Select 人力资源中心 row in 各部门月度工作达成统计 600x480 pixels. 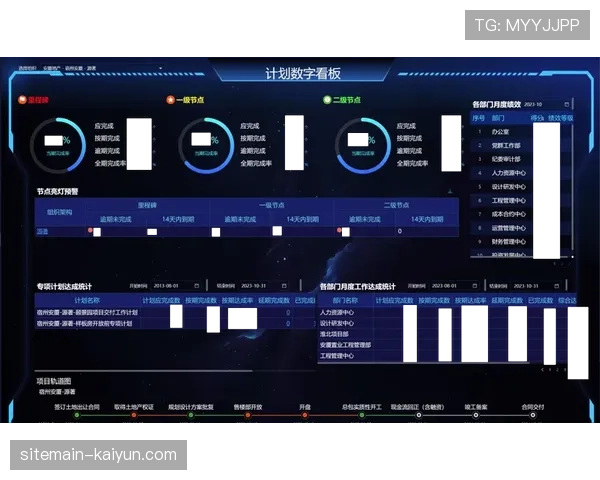point(338,312)
